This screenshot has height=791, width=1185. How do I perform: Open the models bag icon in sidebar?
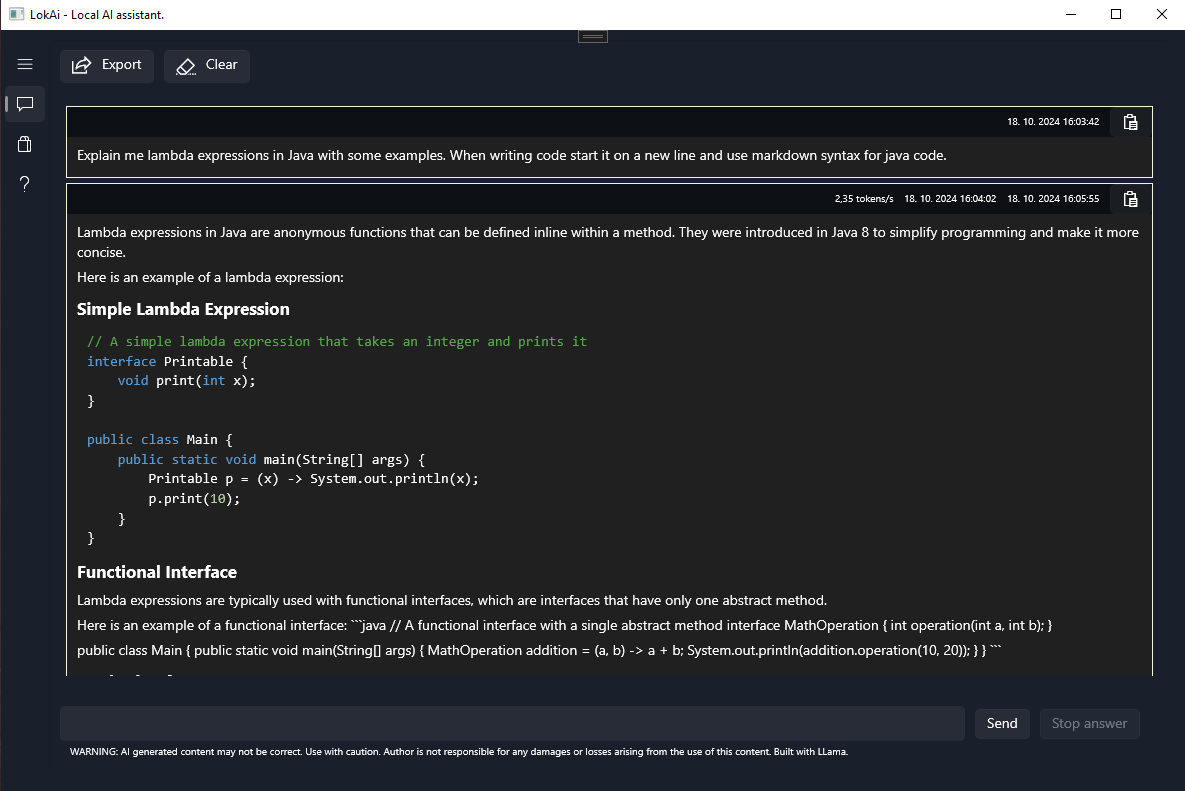(x=25, y=144)
